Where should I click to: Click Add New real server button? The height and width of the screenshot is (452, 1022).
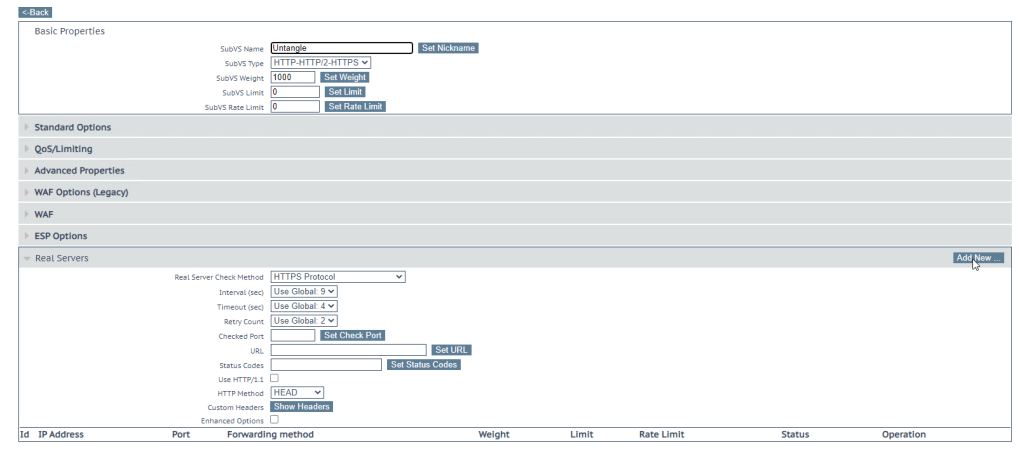click(x=978, y=258)
